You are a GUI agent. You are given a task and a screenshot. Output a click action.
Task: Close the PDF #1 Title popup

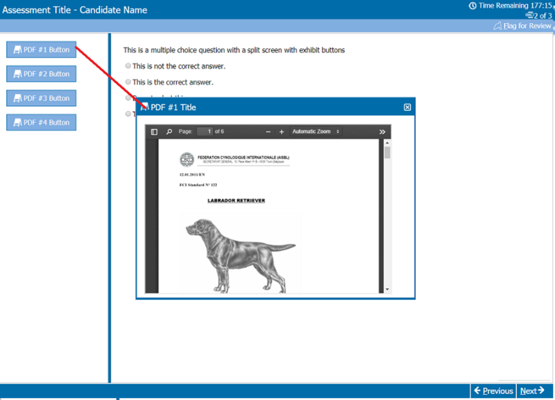(x=407, y=107)
